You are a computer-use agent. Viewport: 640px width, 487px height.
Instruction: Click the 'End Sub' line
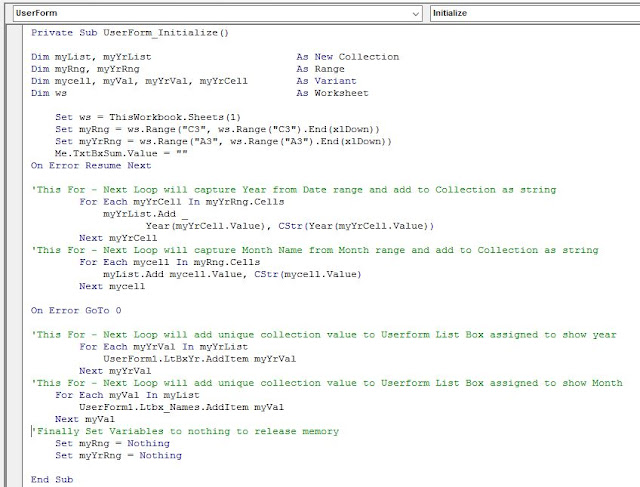(52, 480)
